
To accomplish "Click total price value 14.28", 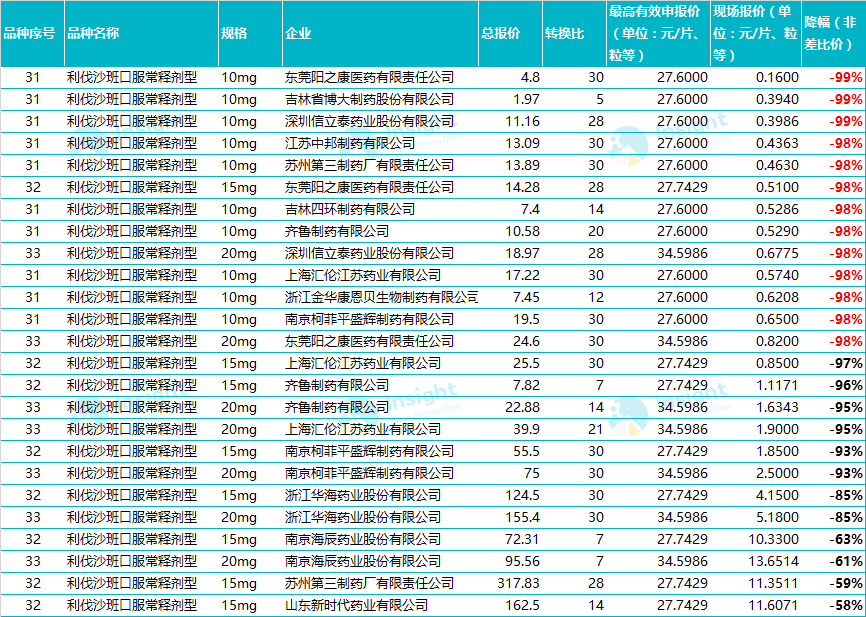I will click(523, 187).
